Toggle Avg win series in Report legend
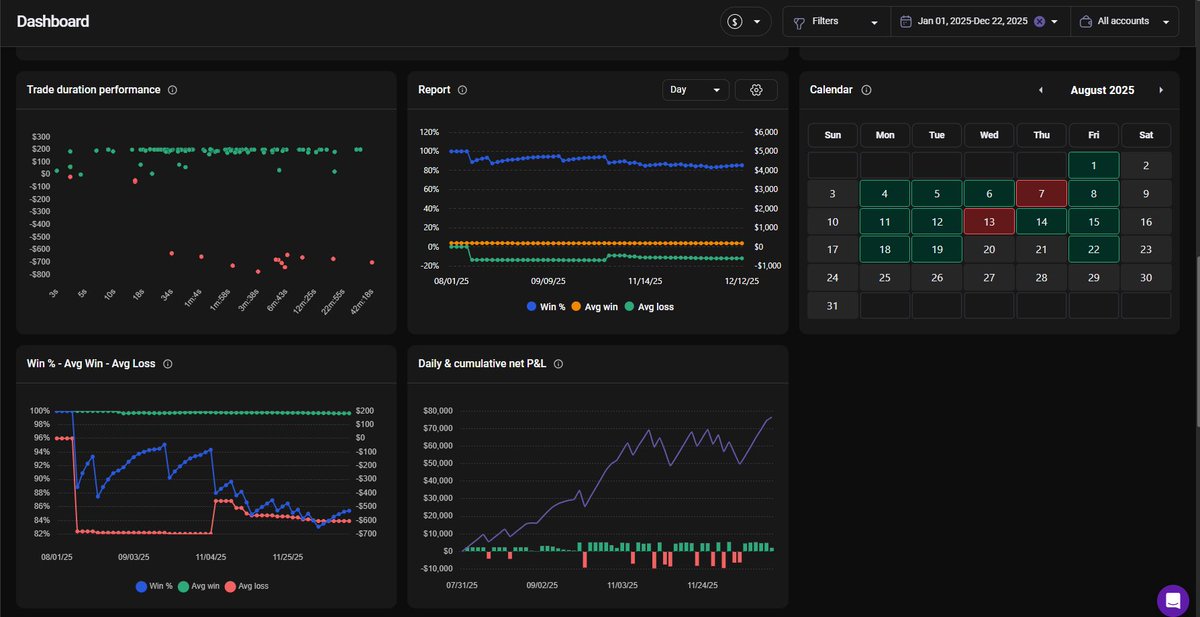 coord(594,307)
